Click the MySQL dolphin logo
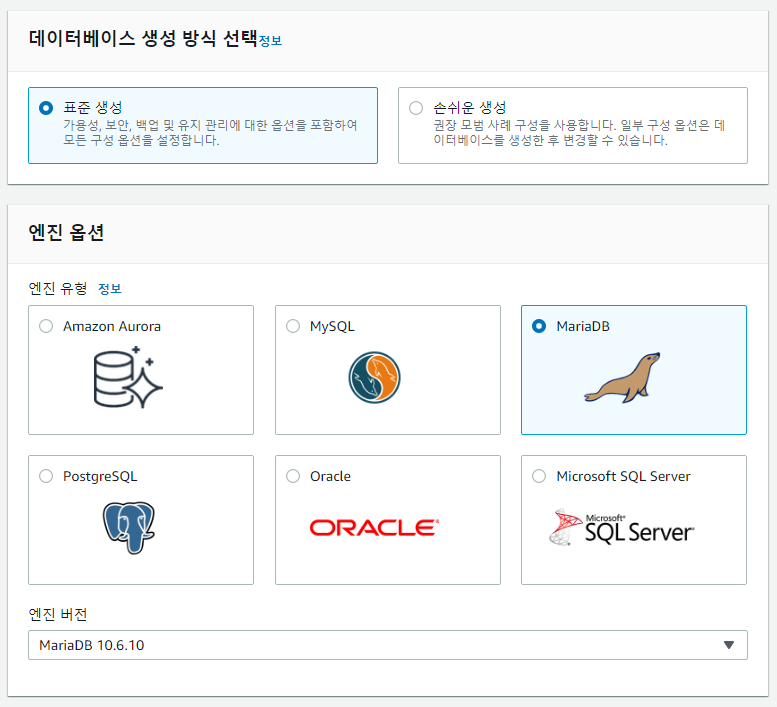The height and width of the screenshot is (707, 777). 374,378
